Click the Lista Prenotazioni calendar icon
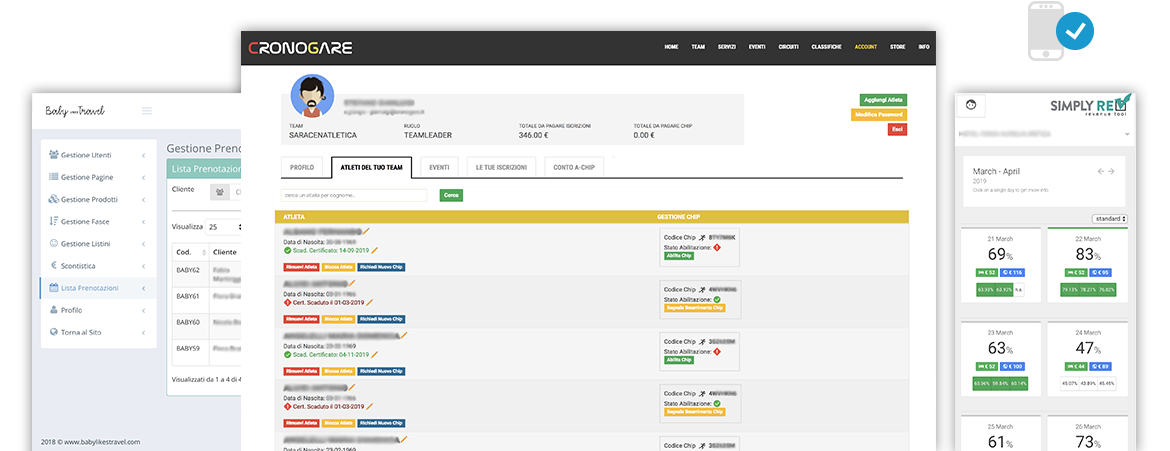Viewport: 1170px width, 451px height. pyautogui.click(x=54, y=287)
